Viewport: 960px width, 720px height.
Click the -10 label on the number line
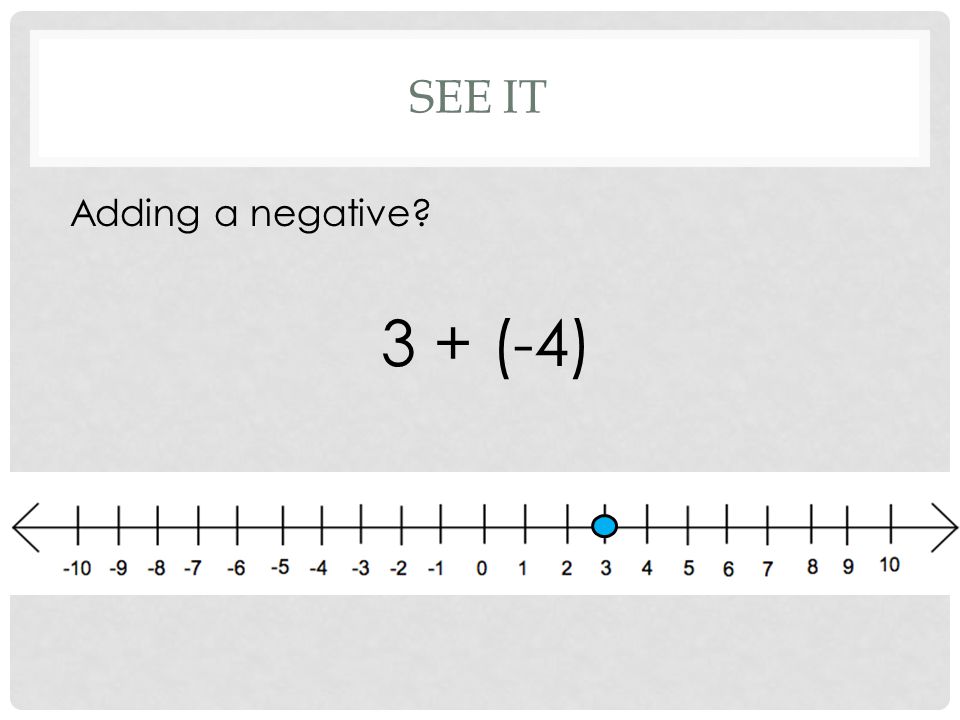click(x=77, y=569)
